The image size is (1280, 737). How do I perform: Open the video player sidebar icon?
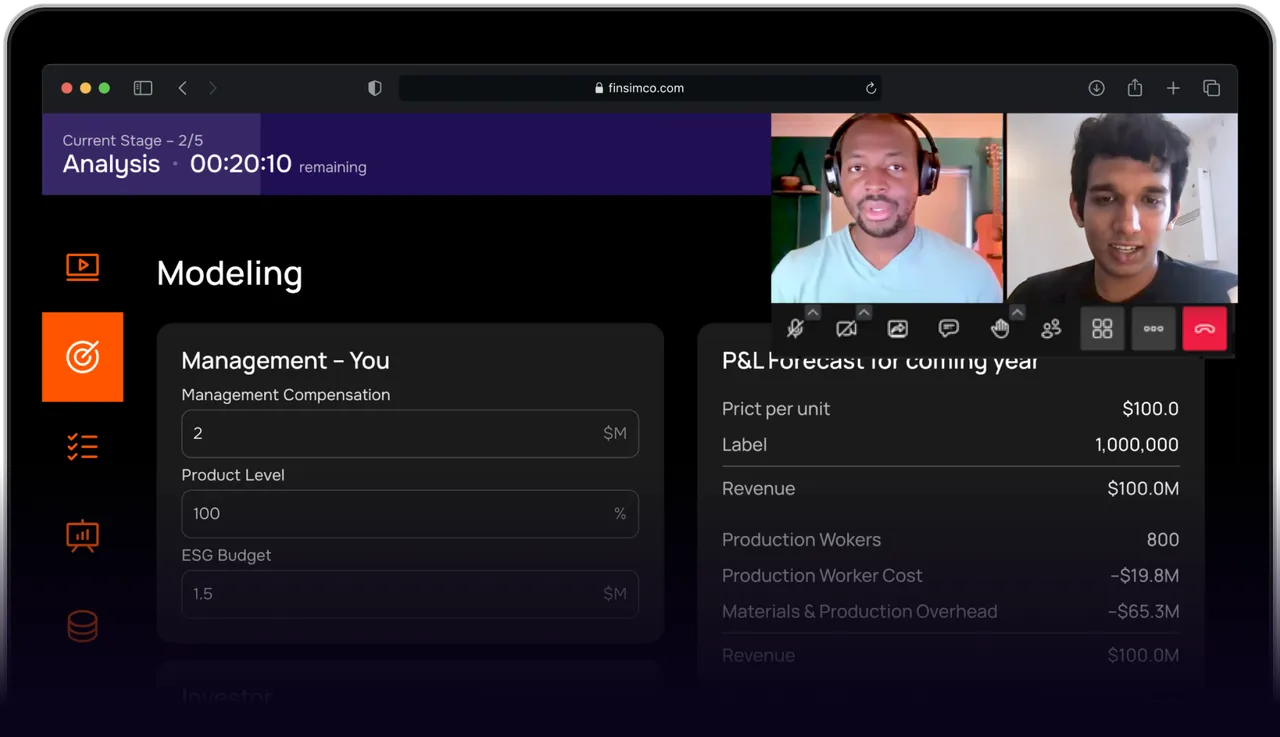pos(82,266)
